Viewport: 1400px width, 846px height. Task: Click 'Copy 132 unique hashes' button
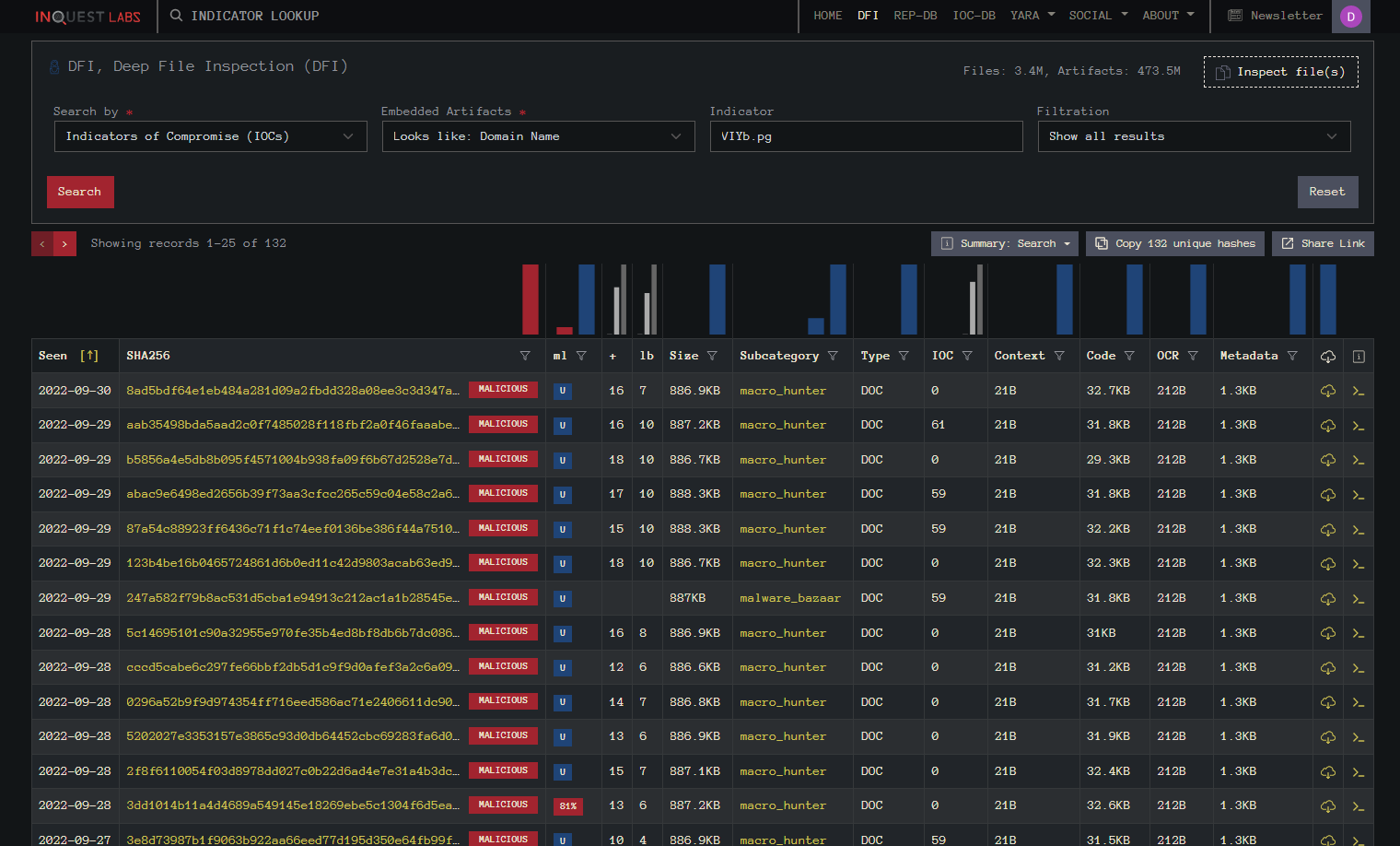pyautogui.click(x=1175, y=243)
